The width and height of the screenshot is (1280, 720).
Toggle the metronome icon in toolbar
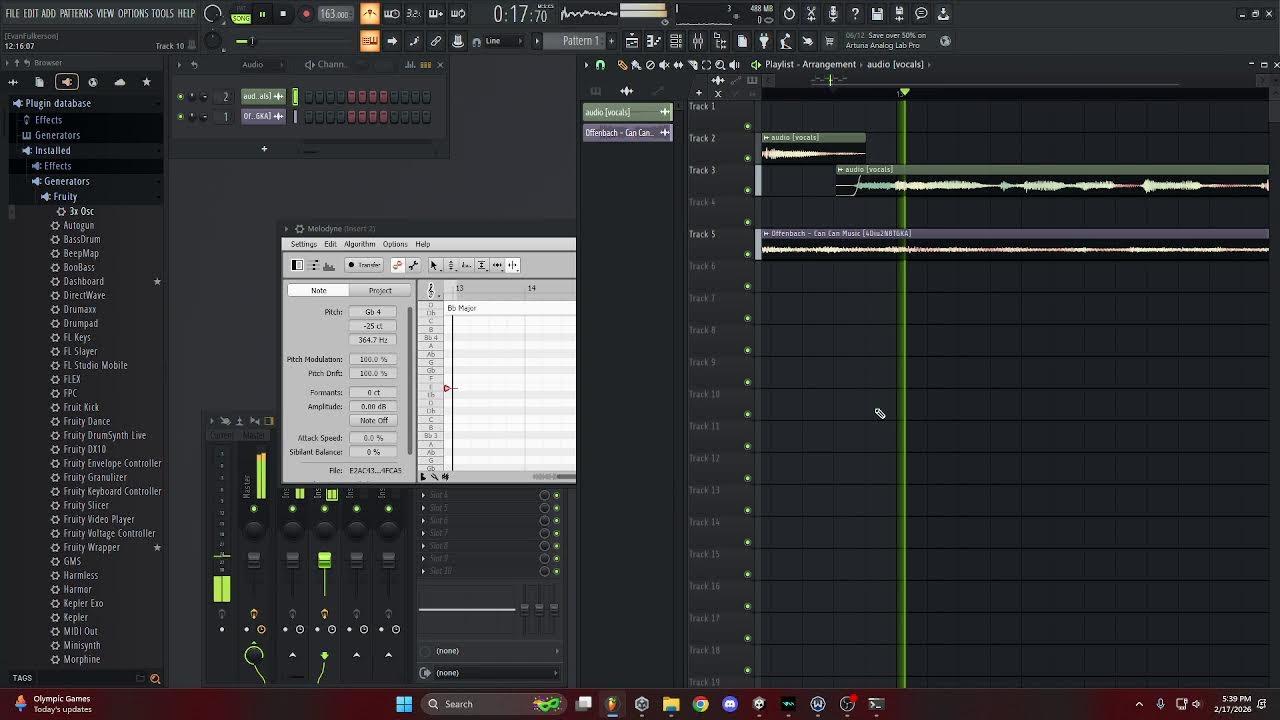pos(370,14)
